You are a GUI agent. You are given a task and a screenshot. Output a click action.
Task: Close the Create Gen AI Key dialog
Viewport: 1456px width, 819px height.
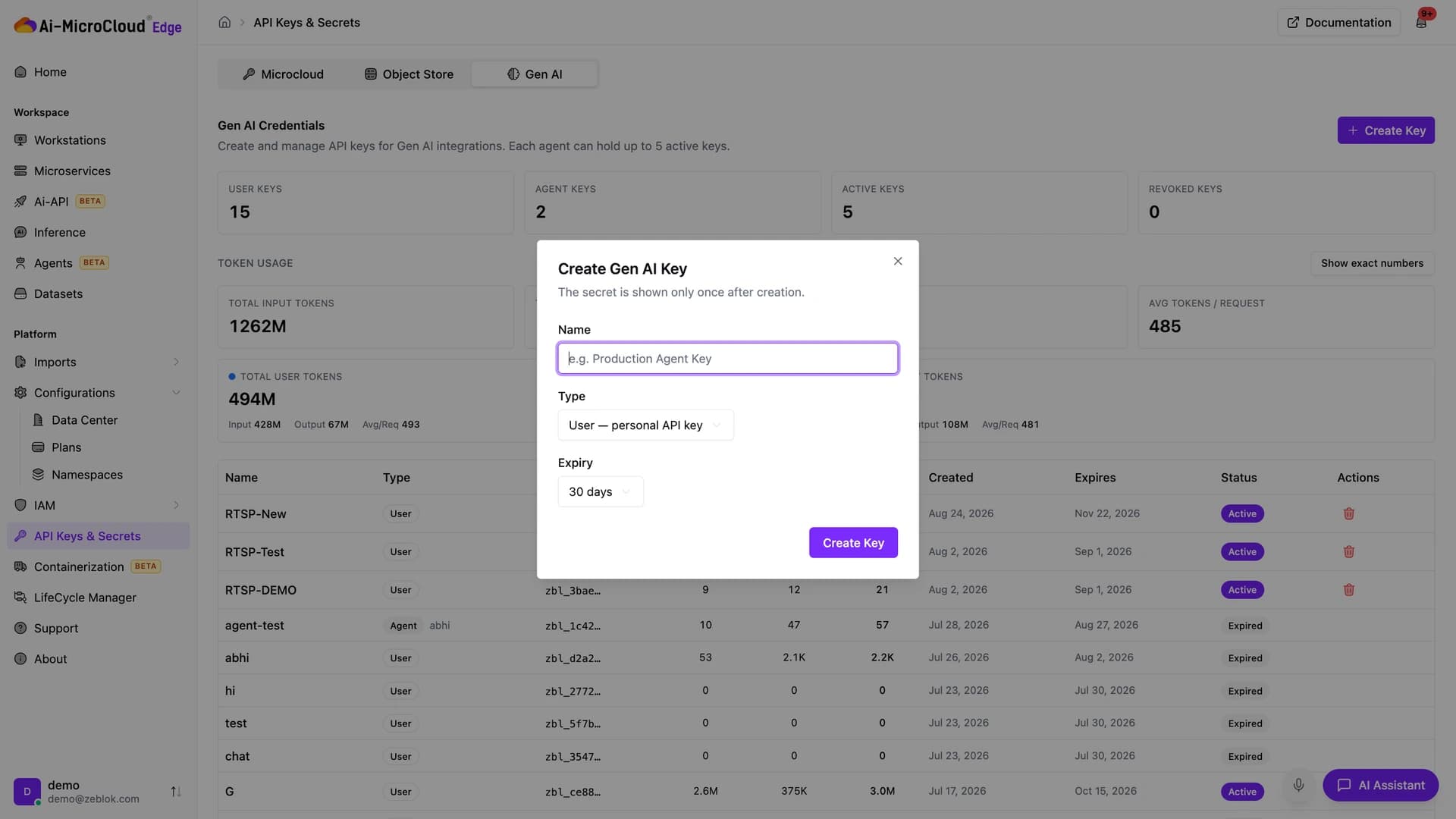pos(898,262)
